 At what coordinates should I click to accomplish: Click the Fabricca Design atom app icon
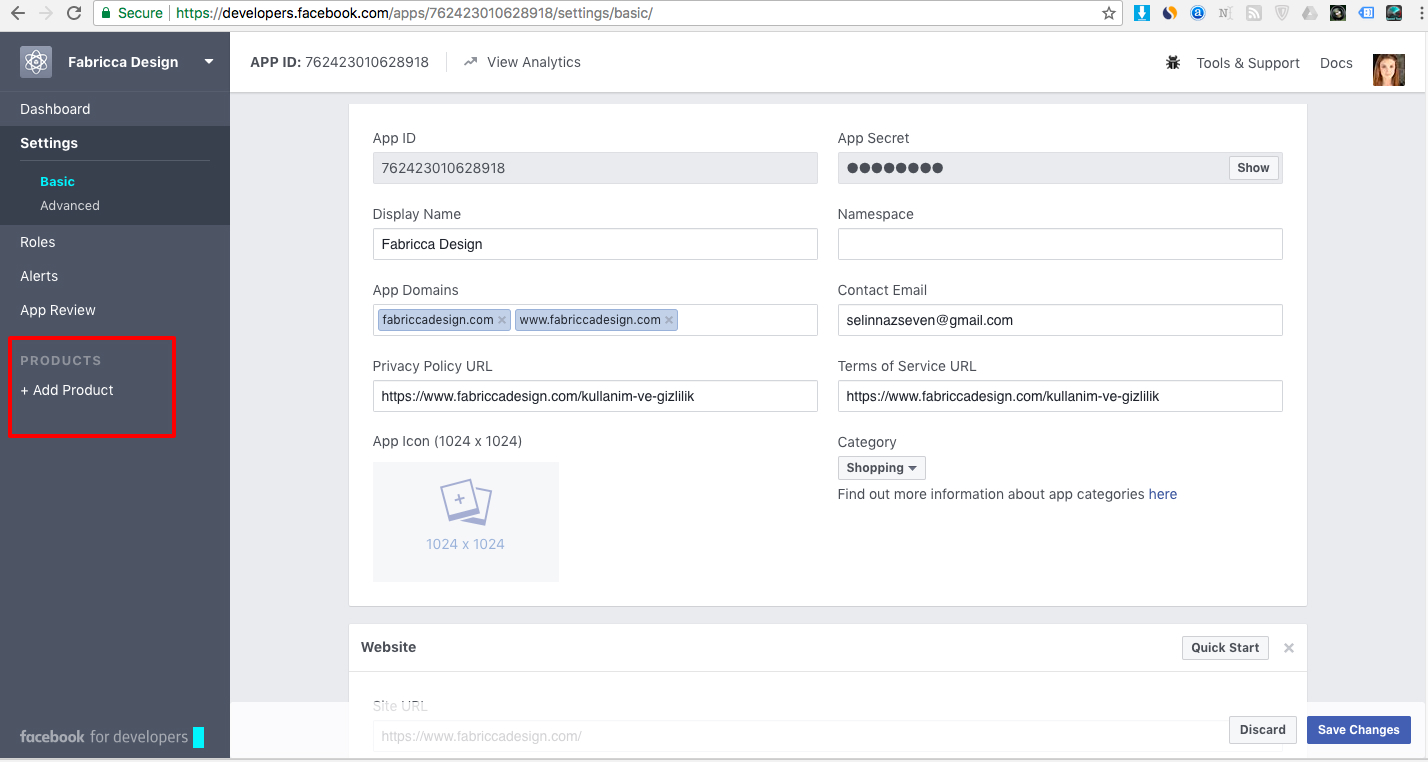36,62
